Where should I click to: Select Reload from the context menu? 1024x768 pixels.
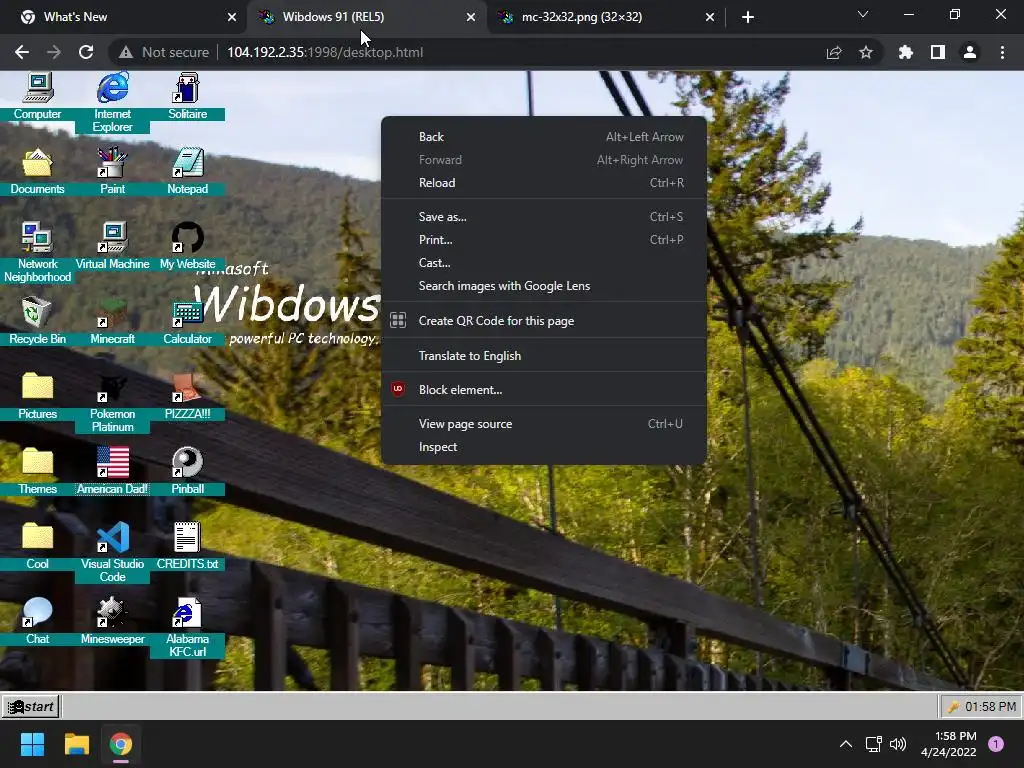(543, 183)
